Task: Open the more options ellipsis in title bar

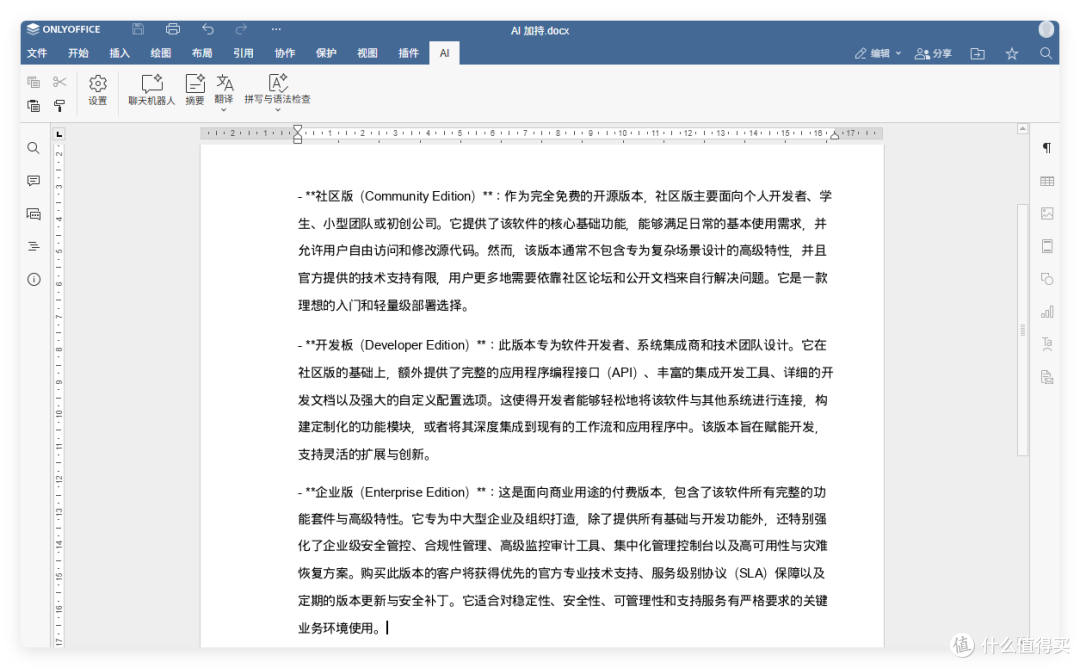Action: click(276, 29)
